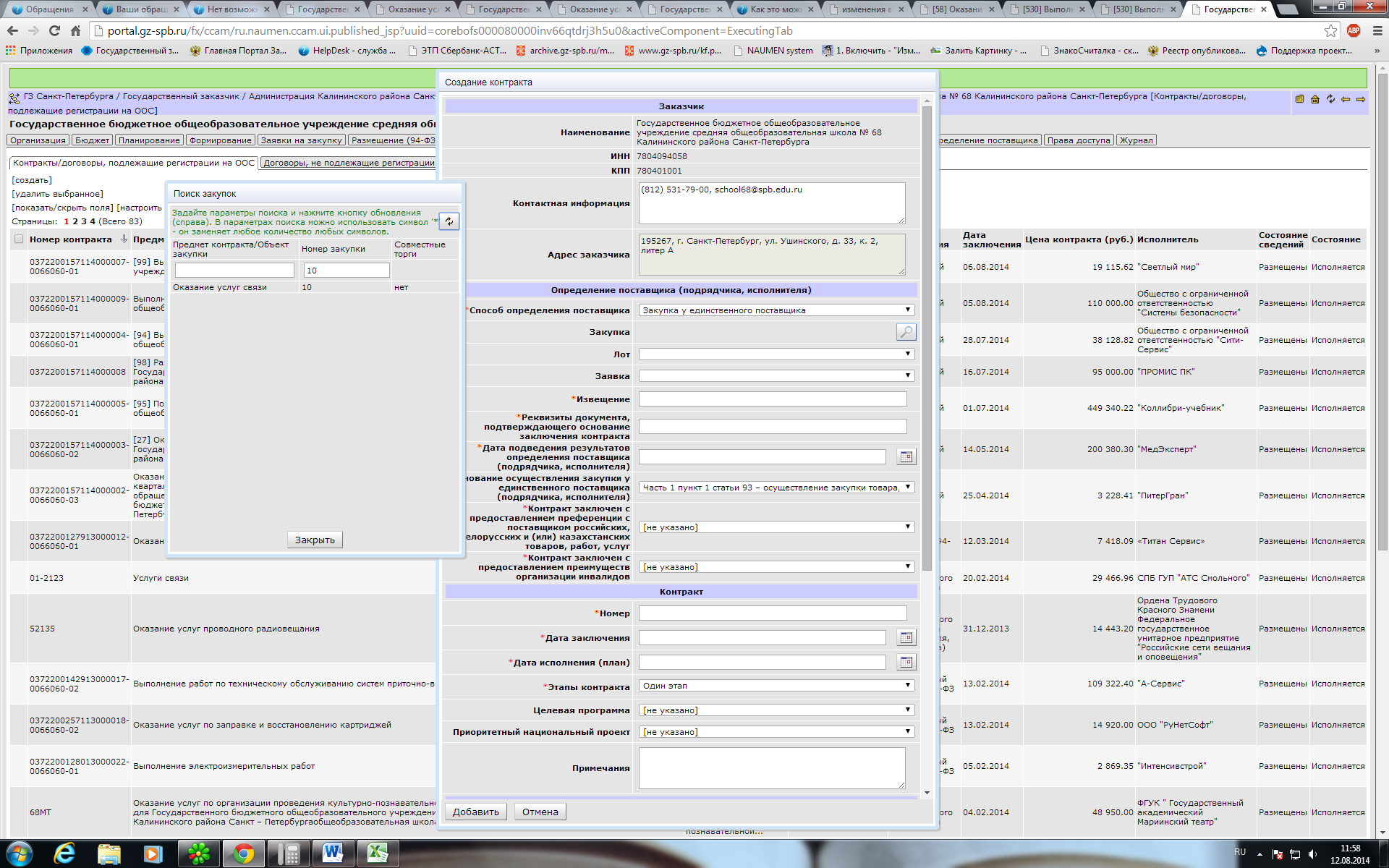Sort by Номер контракта arrow icon
This screenshot has height=868, width=1389.
124,239
